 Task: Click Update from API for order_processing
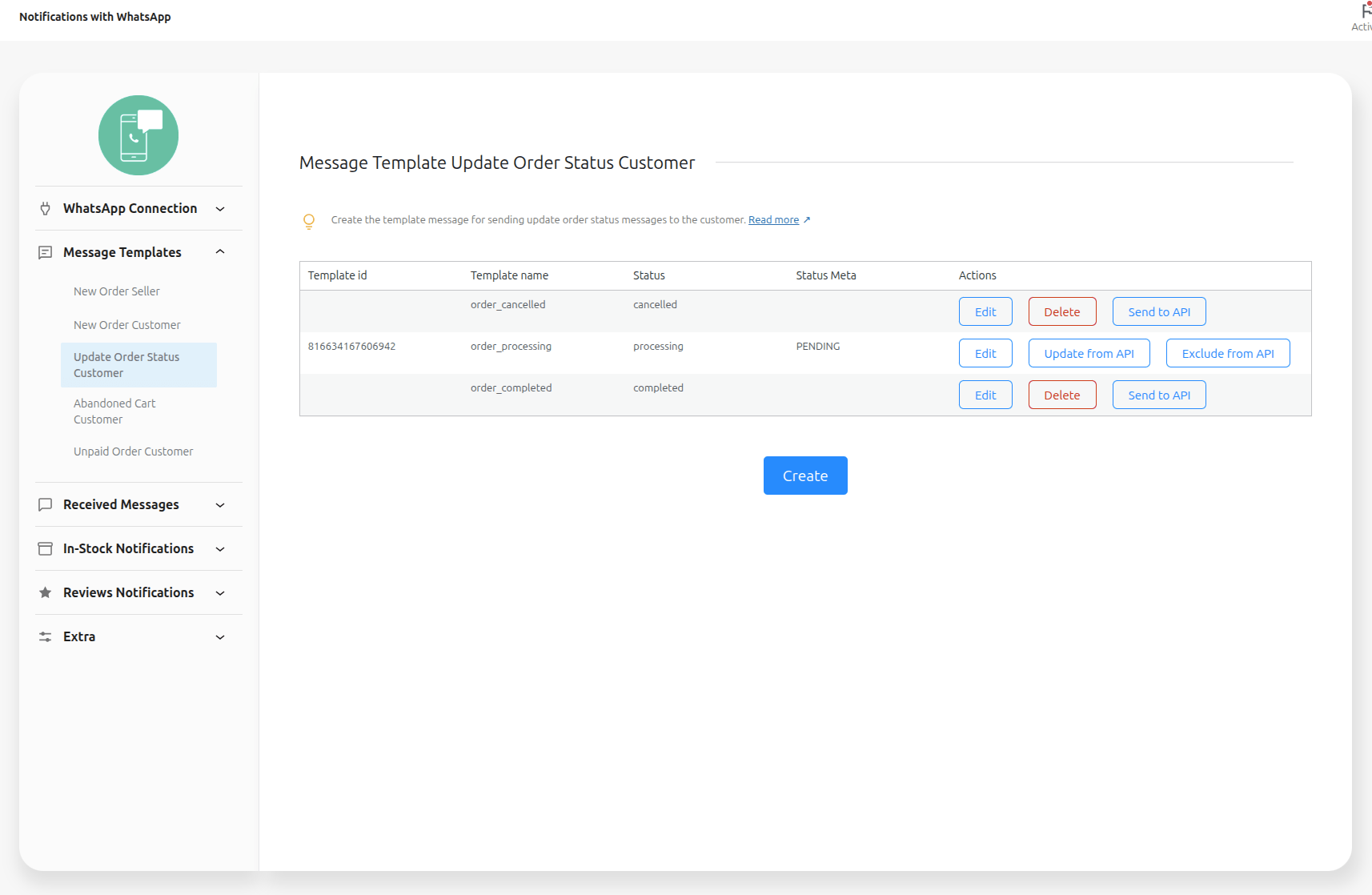click(1089, 354)
